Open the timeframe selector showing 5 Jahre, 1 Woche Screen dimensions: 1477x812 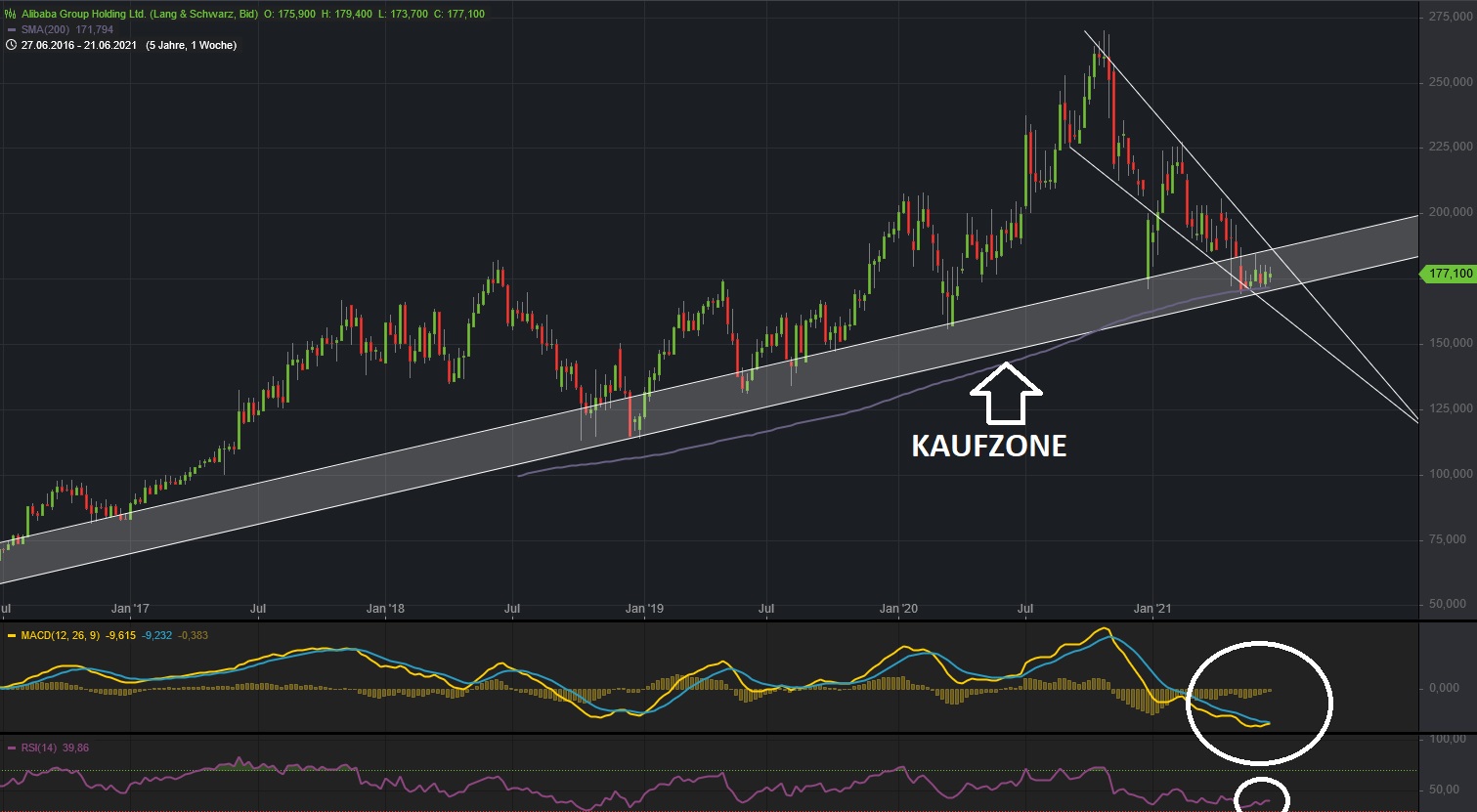[192, 45]
